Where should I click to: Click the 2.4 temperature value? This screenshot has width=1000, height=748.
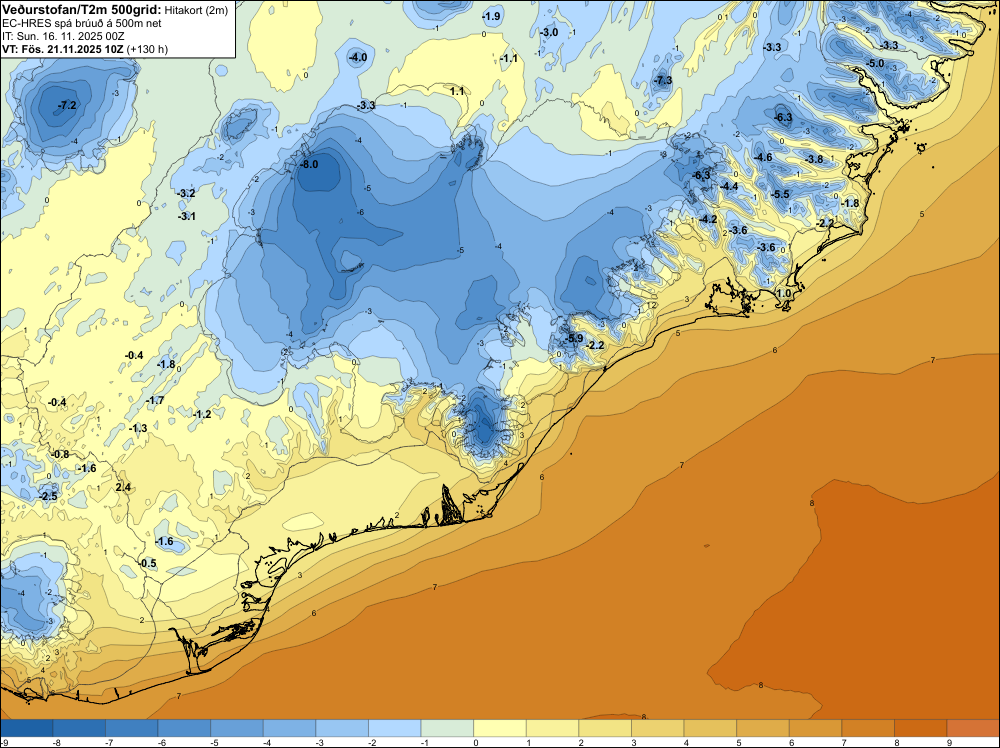[x=123, y=488]
